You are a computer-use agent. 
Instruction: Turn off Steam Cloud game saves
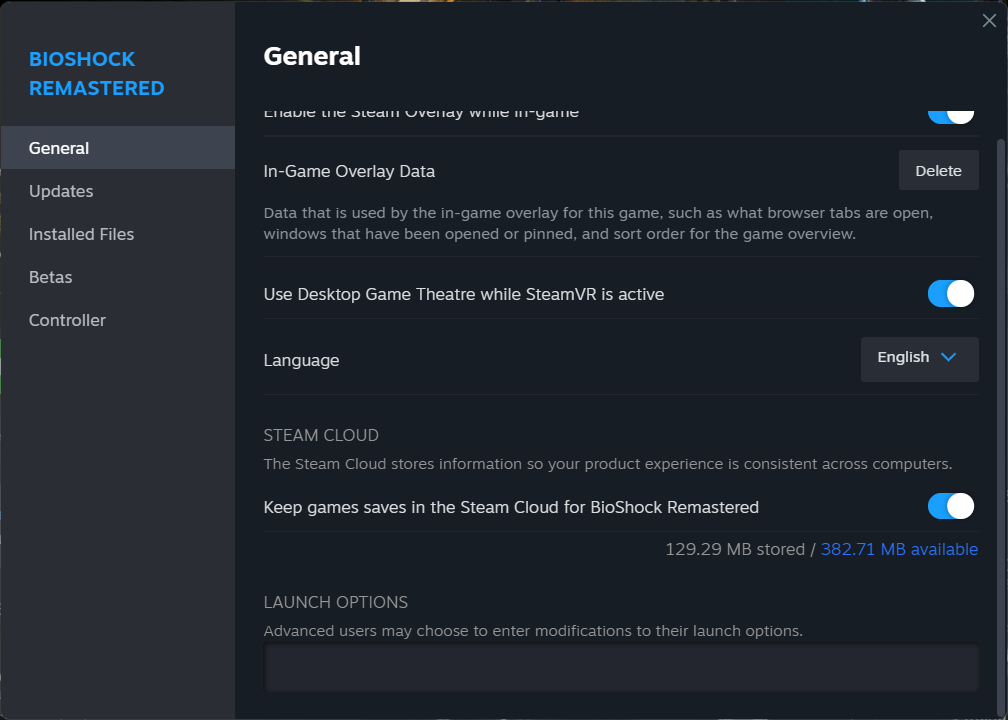(950, 506)
